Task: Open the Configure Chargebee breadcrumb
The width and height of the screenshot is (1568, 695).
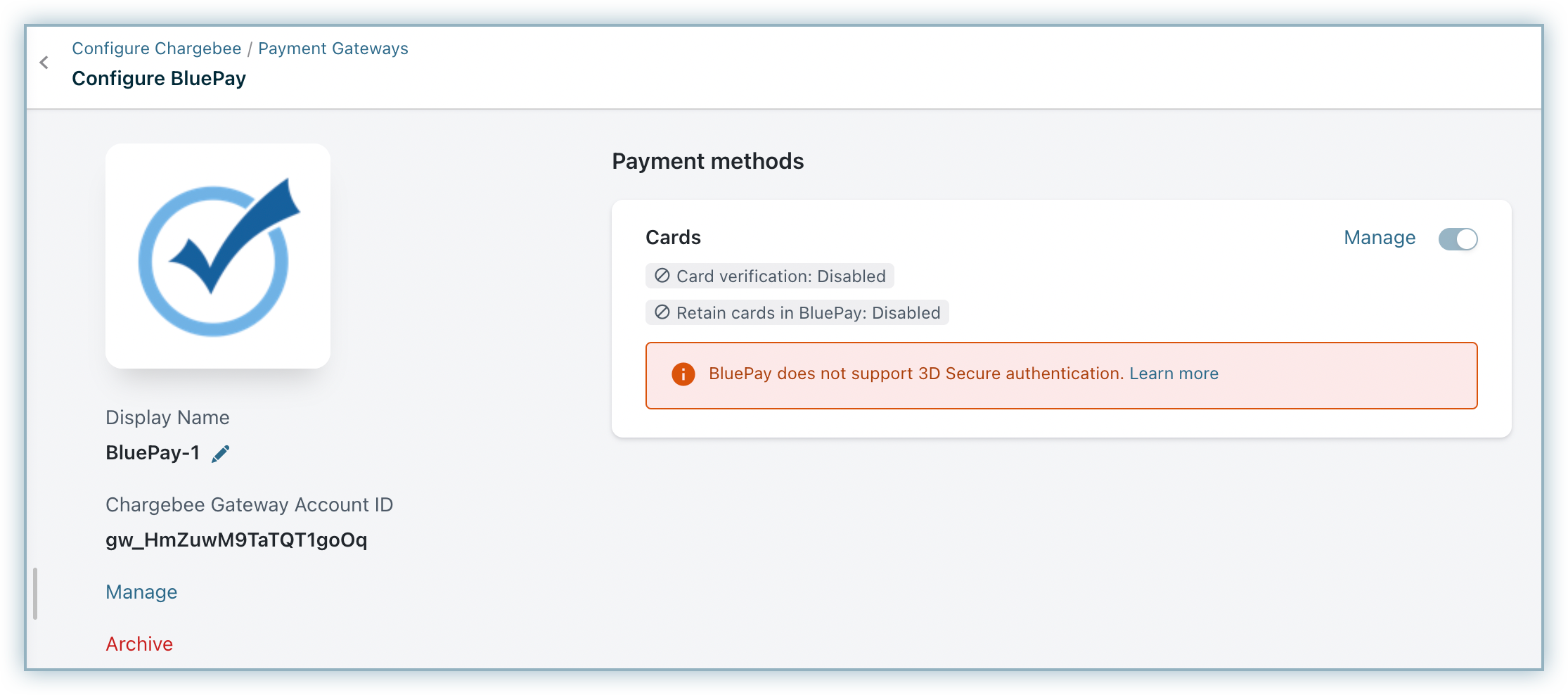Action: [x=156, y=49]
